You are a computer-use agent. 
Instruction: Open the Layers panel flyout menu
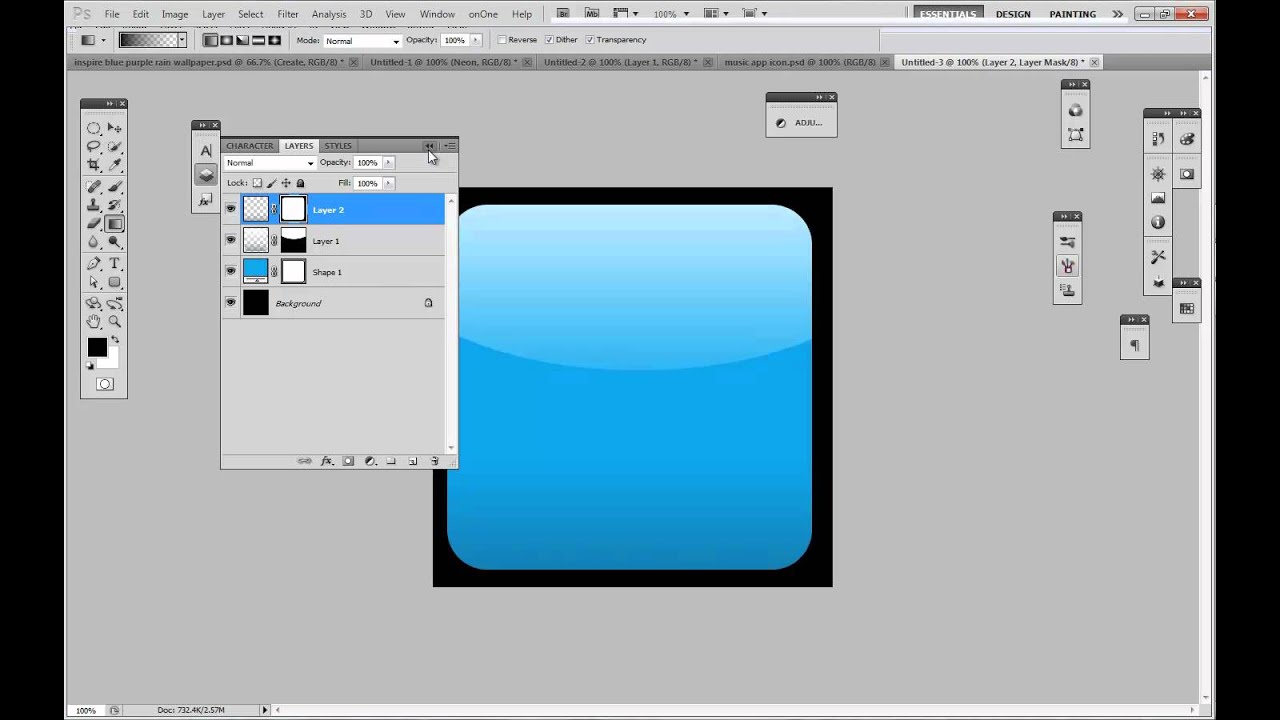(449, 146)
